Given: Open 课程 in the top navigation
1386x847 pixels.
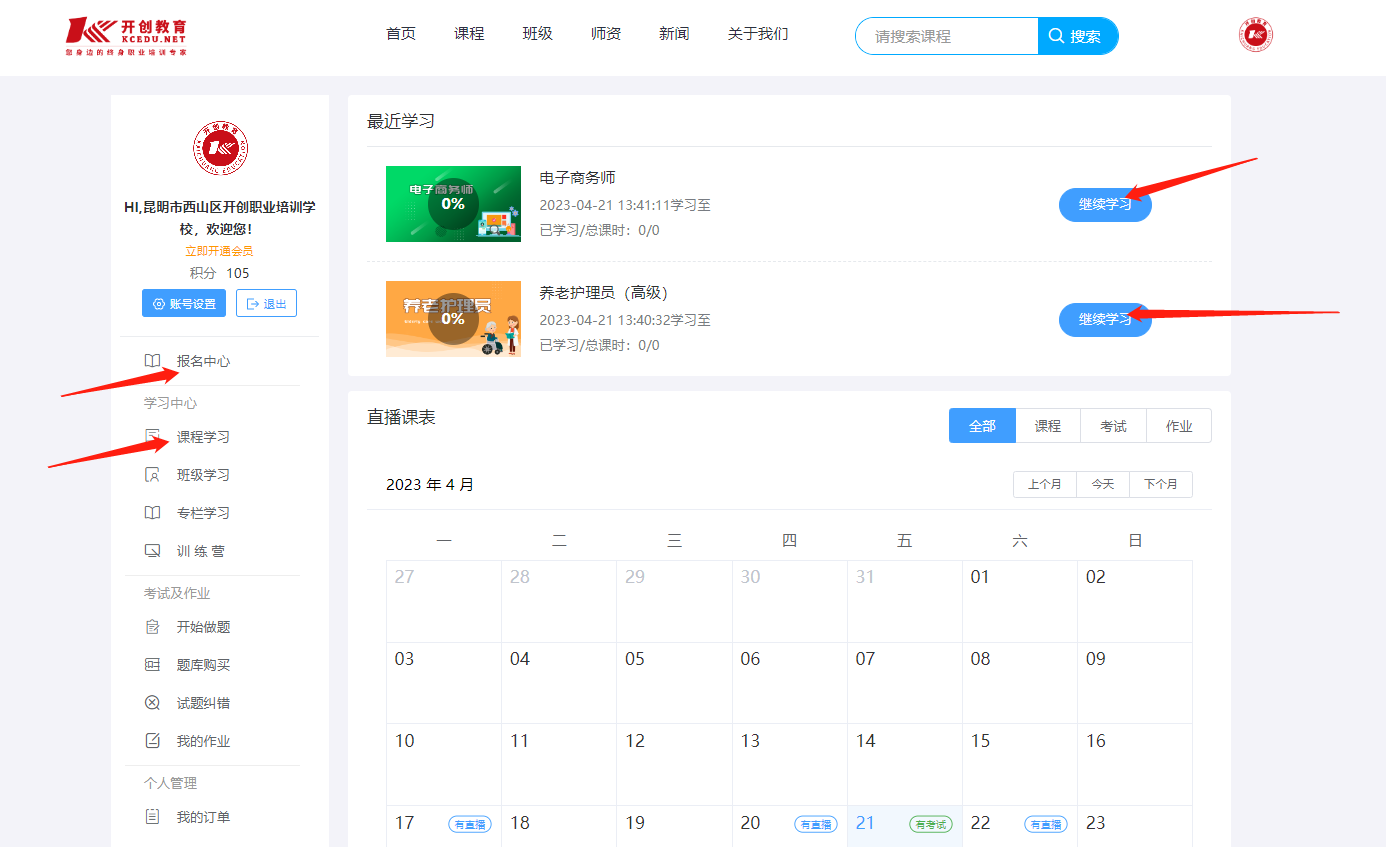Looking at the screenshot, I should [469, 34].
